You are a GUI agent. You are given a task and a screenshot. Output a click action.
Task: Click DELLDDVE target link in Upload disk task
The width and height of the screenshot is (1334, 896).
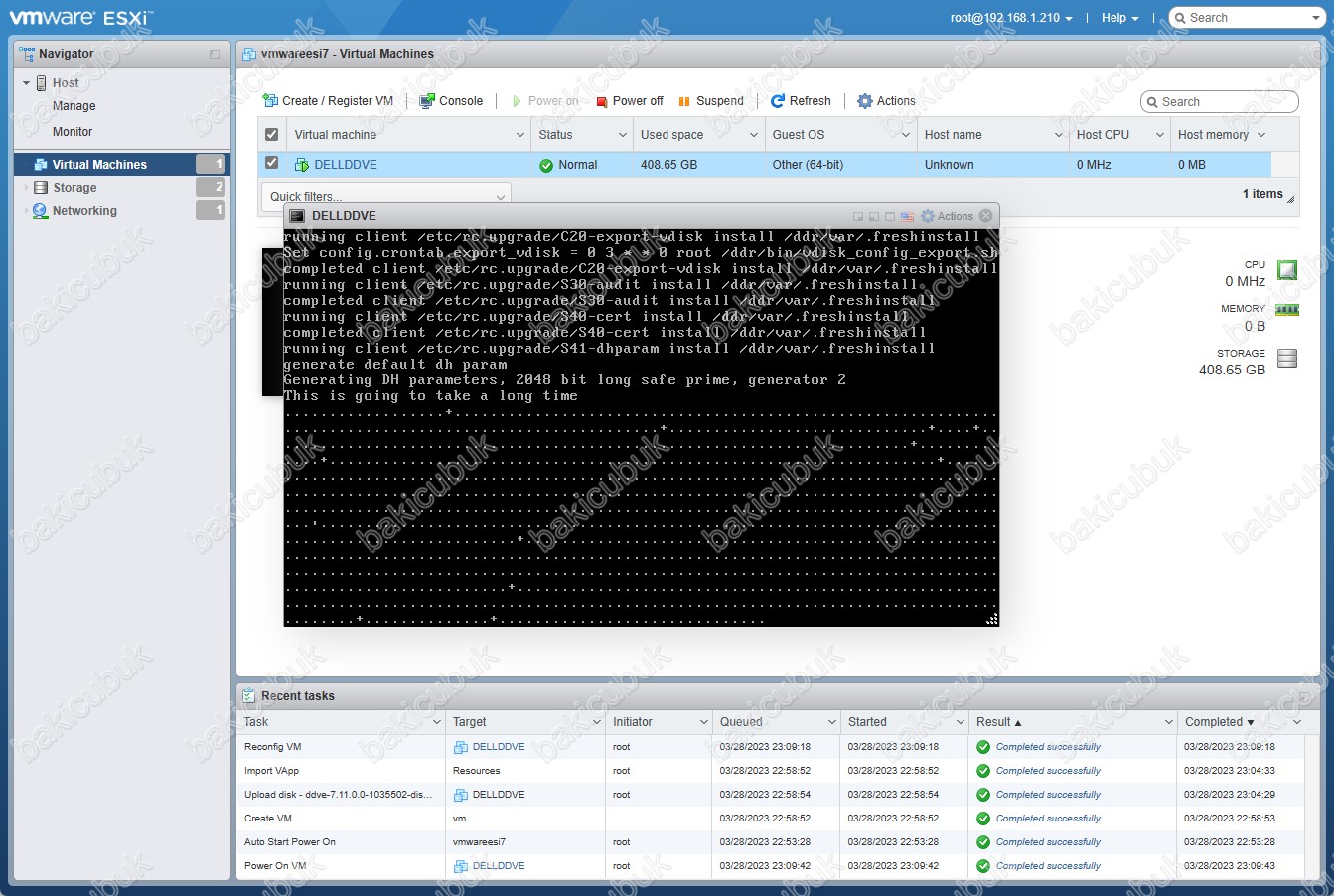click(x=499, y=795)
